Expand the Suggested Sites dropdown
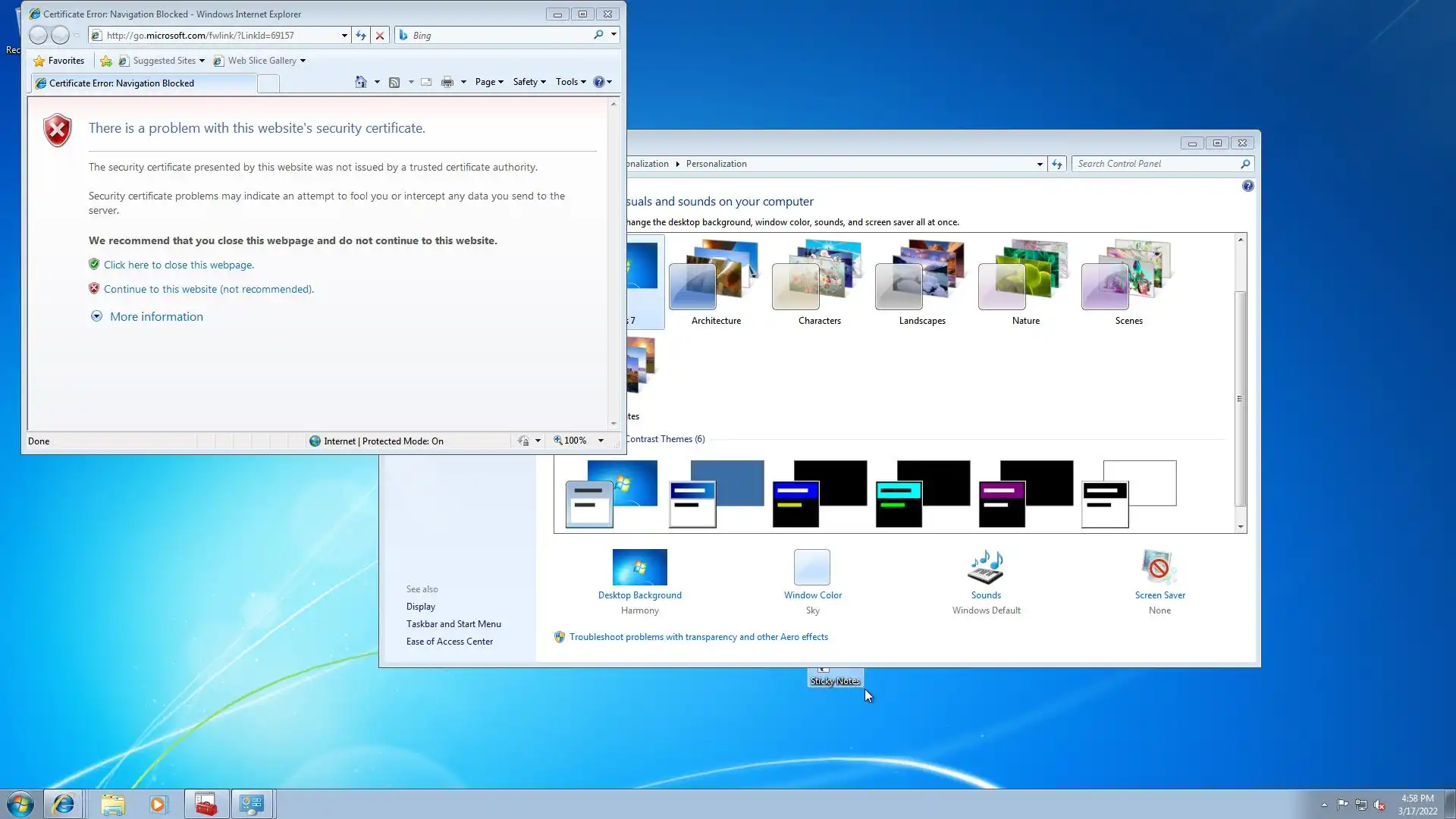Viewport: 1456px width, 819px height. (x=202, y=61)
